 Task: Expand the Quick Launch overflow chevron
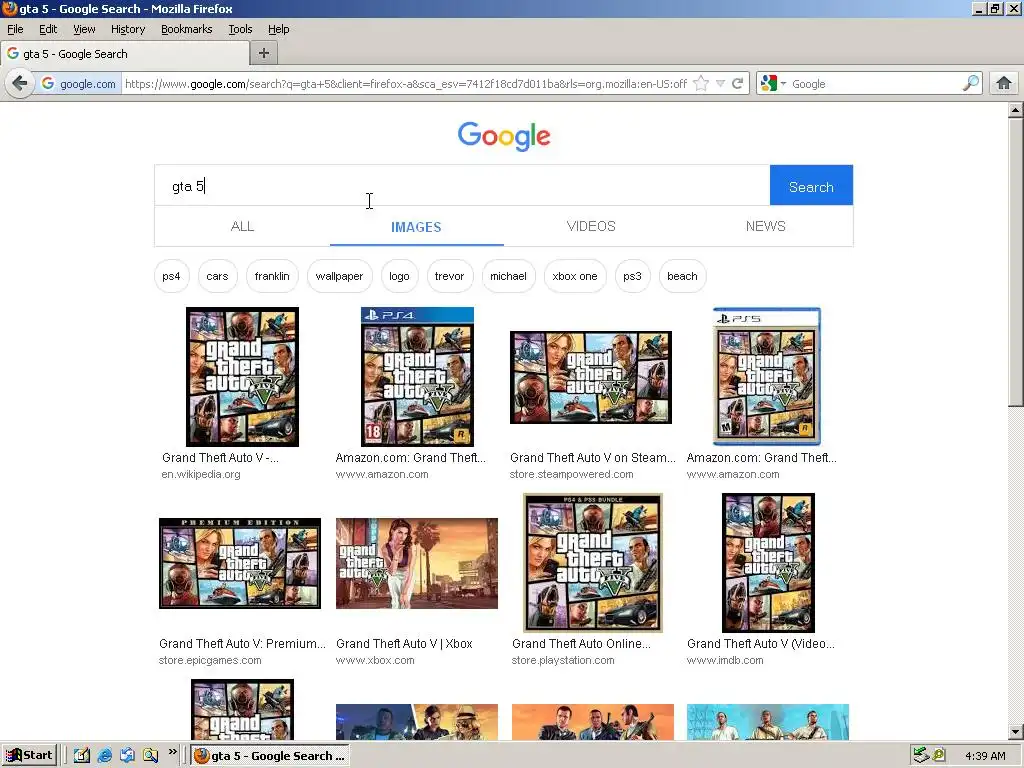pyautogui.click(x=172, y=752)
